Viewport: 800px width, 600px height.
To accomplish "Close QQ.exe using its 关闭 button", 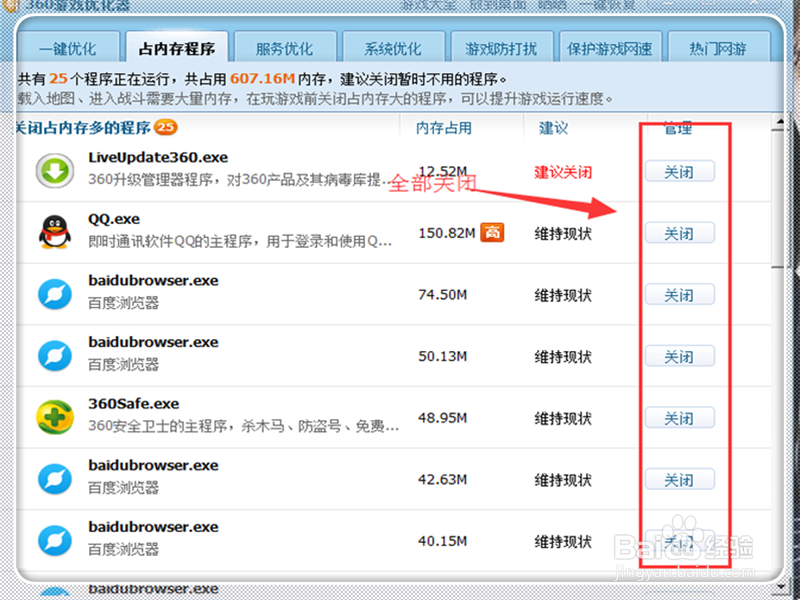I will point(680,233).
